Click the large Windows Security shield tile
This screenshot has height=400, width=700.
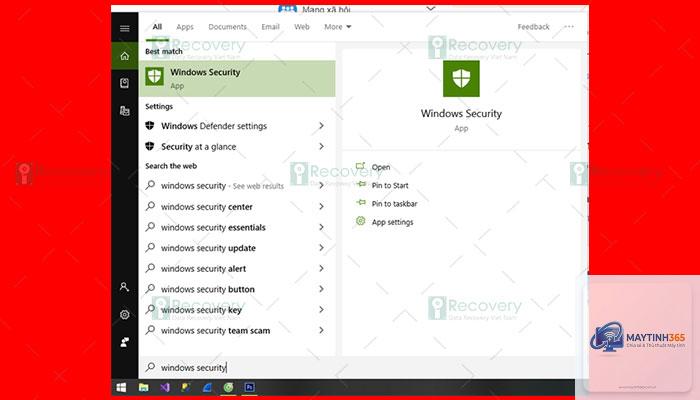click(x=461, y=79)
